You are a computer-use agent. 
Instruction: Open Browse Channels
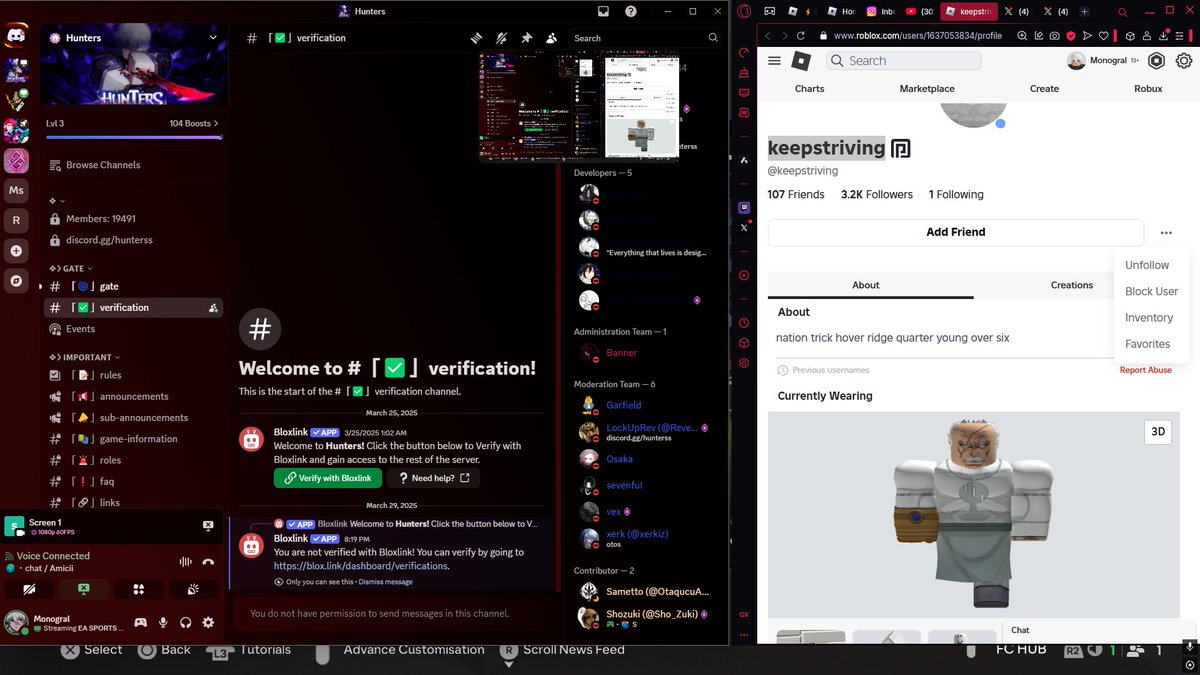[103, 165]
